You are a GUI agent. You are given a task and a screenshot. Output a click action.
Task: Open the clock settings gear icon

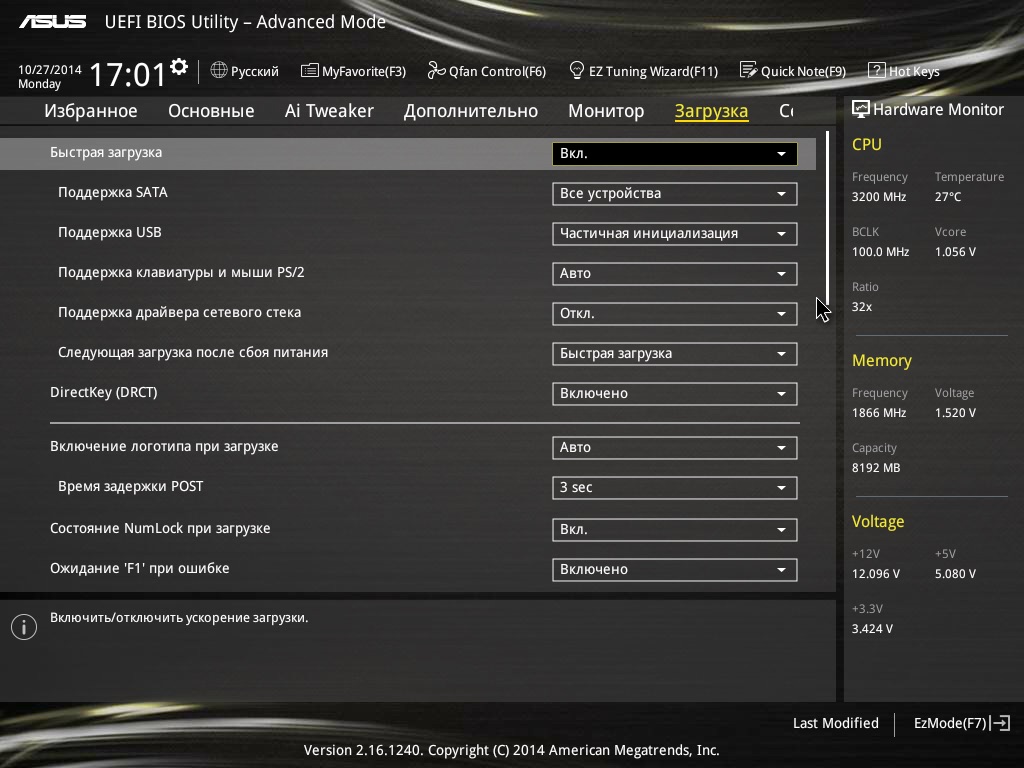[178, 67]
